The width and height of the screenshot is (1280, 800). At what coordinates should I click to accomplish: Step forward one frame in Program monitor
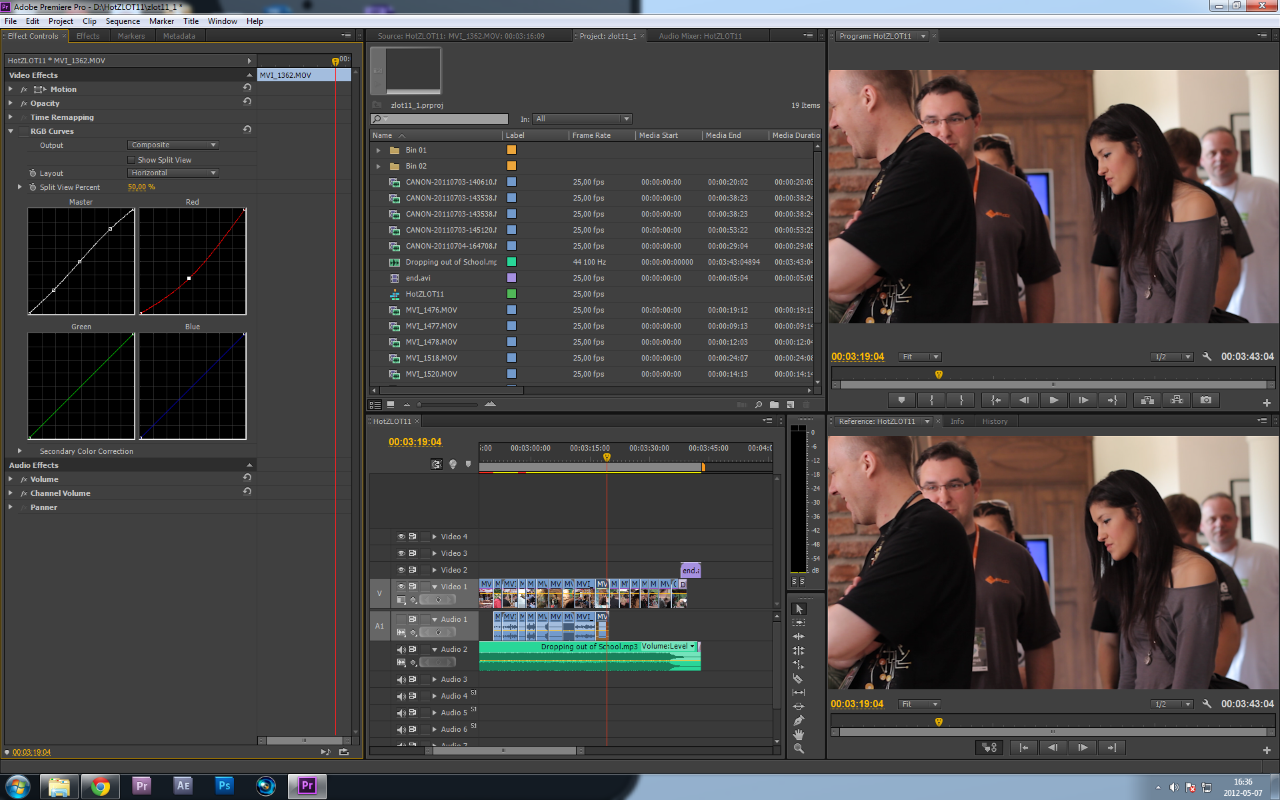pyautogui.click(x=1083, y=400)
